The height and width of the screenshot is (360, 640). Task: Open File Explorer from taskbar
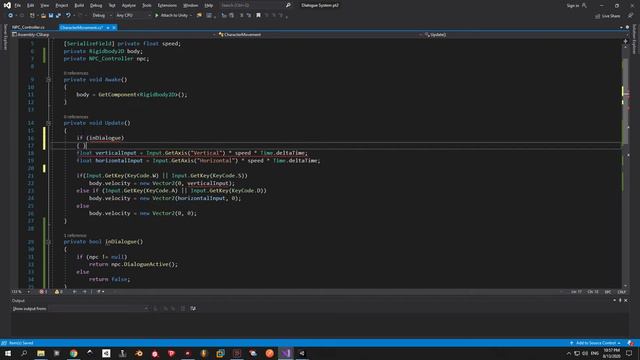41,353
